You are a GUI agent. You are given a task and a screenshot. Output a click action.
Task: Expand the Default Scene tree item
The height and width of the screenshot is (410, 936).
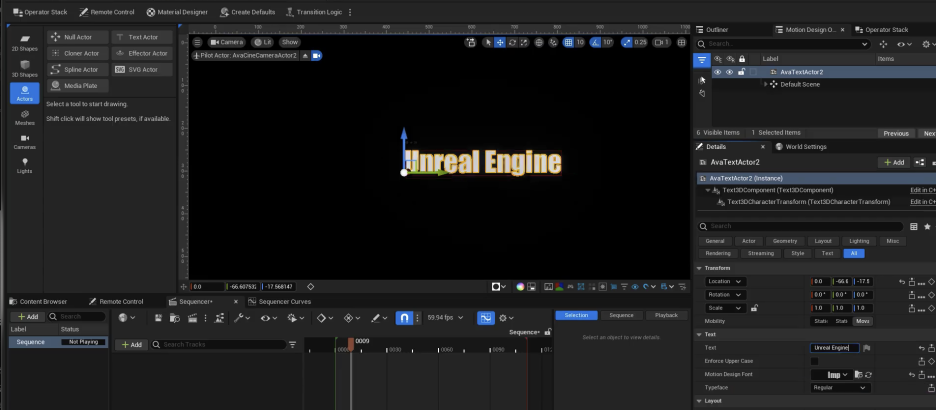point(766,84)
